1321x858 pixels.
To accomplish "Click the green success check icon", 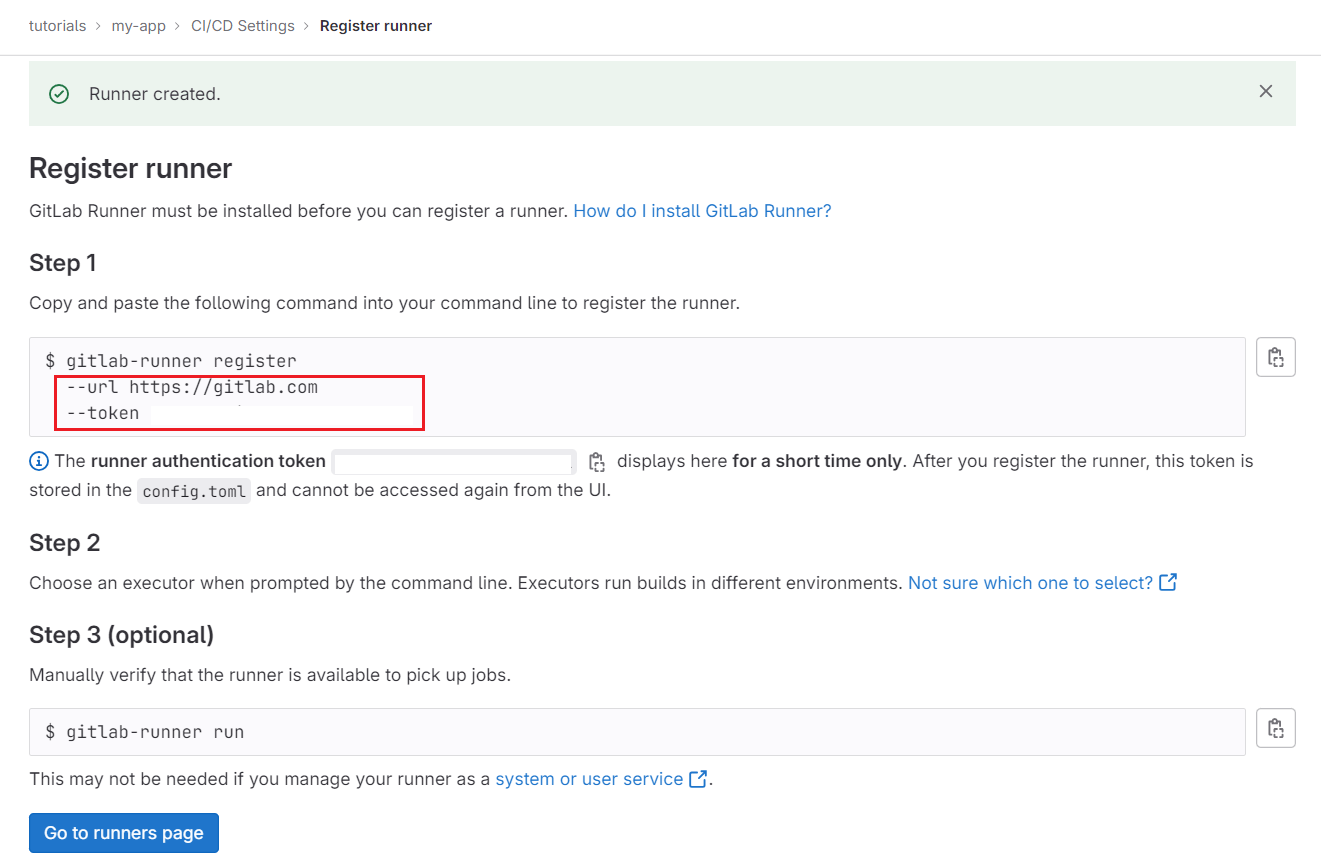I will point(59,94).
